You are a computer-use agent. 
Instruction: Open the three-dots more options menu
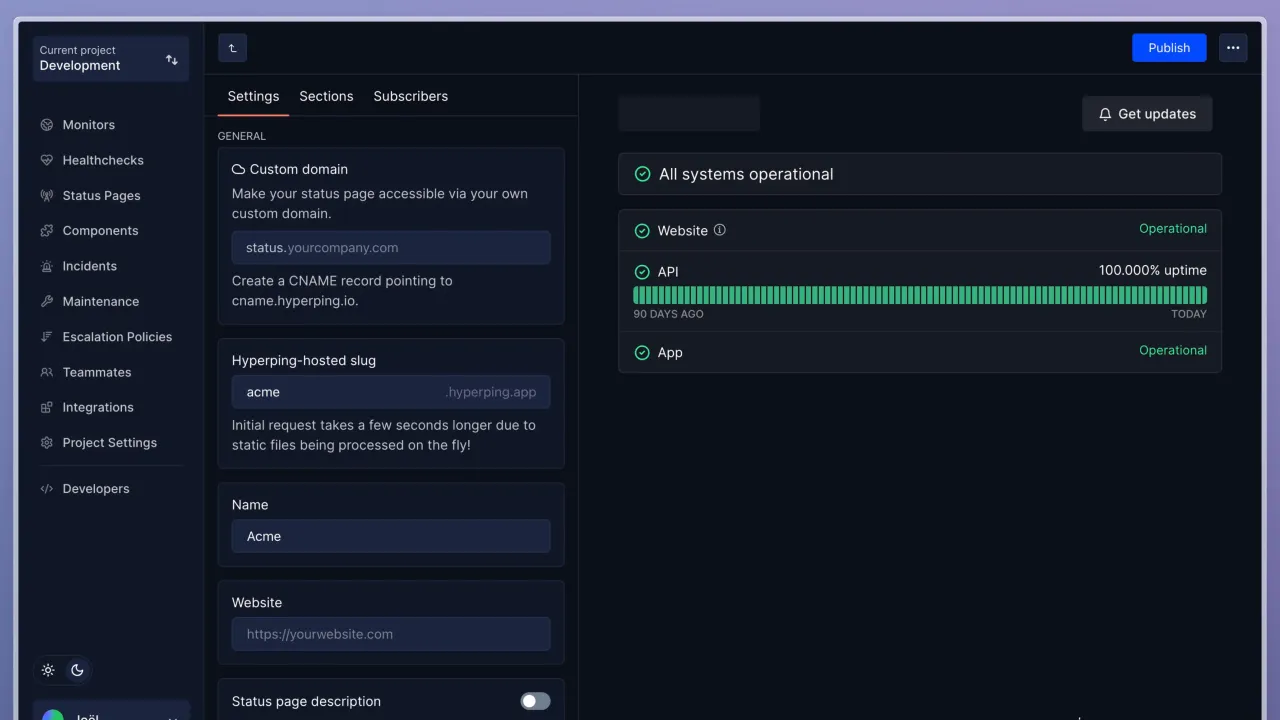point(1233,48)
